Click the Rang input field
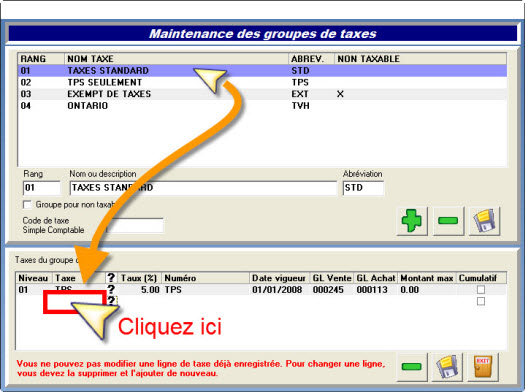 click(x=42, y=188)
